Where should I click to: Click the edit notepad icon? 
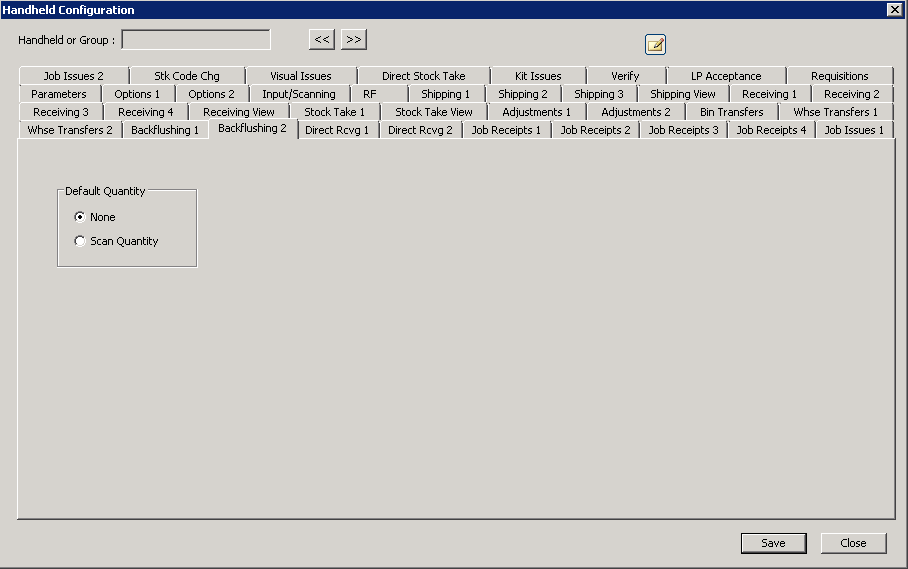tap(655, 44)
